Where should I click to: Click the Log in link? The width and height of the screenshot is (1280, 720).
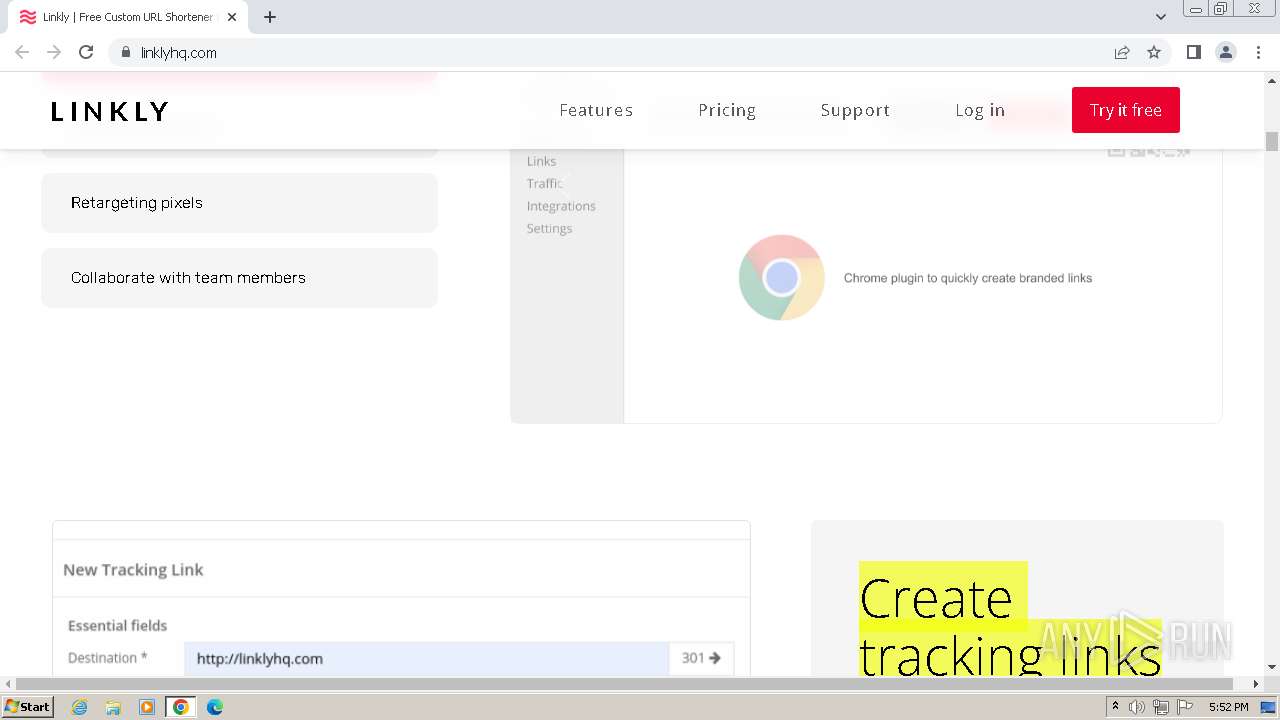click(x=980, y=110)
